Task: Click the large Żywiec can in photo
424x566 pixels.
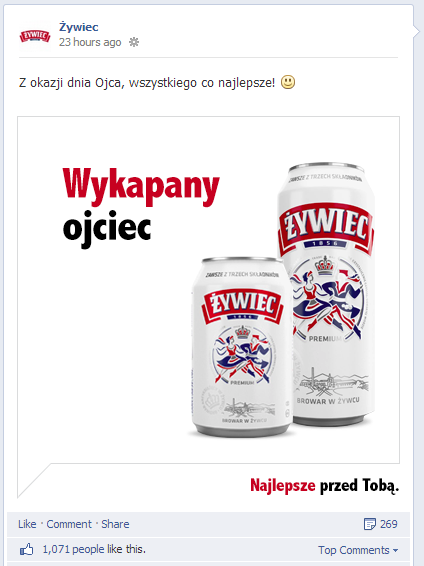Action: (x=327, y=294)
